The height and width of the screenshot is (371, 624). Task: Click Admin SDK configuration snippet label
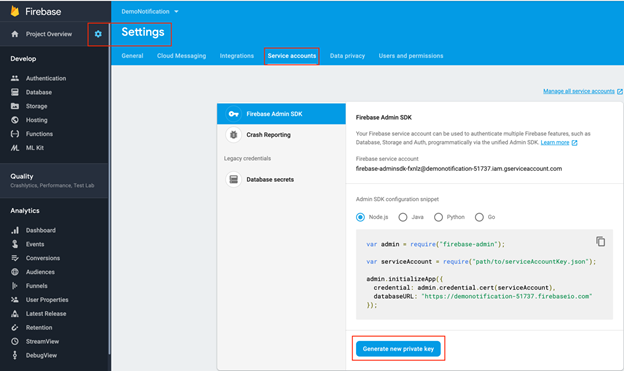(x=397, y=199)
